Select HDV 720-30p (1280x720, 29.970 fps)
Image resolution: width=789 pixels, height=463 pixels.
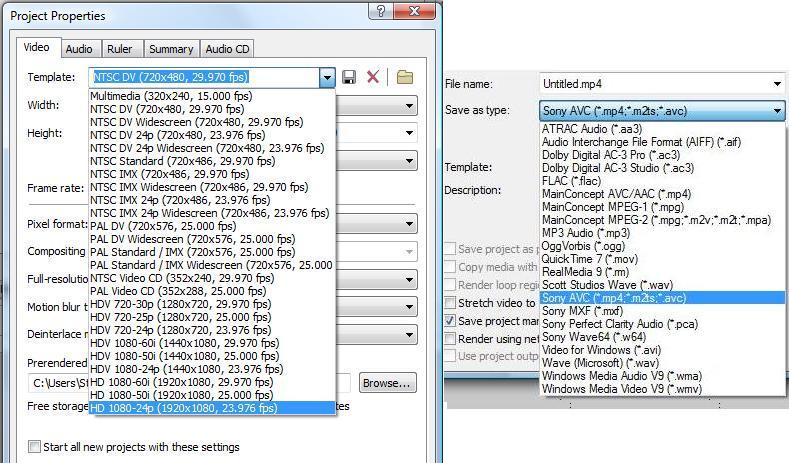212,304
